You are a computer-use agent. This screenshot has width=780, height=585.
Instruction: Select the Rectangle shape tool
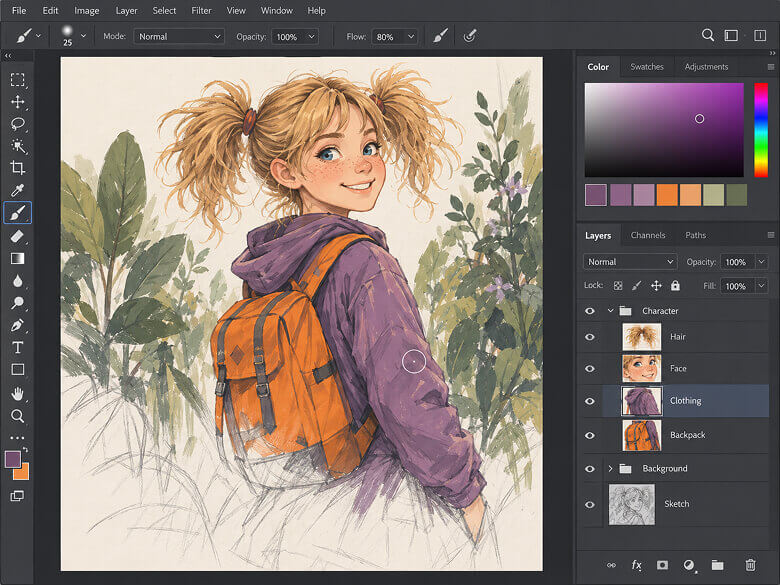(17, 369)
